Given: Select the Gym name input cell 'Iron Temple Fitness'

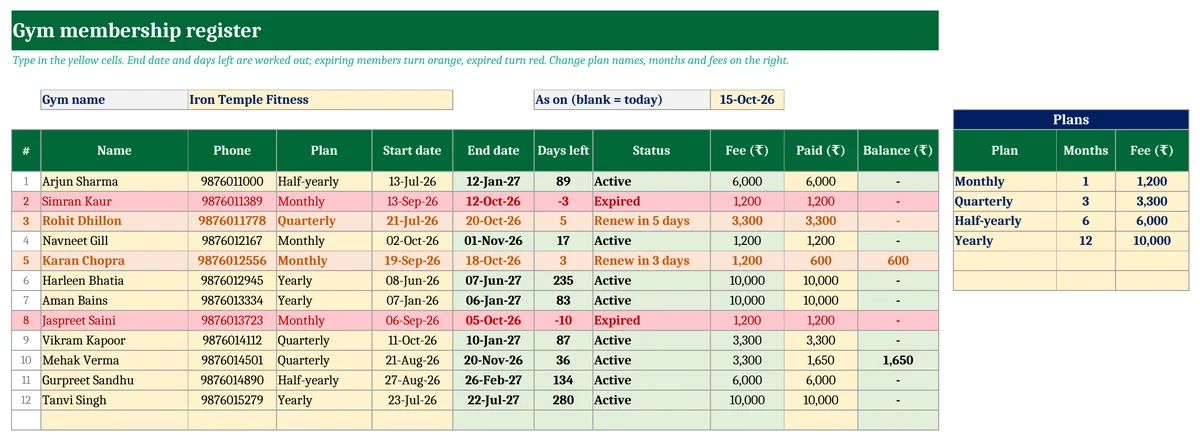Looking at the screenshot, I should coord(320,100).
